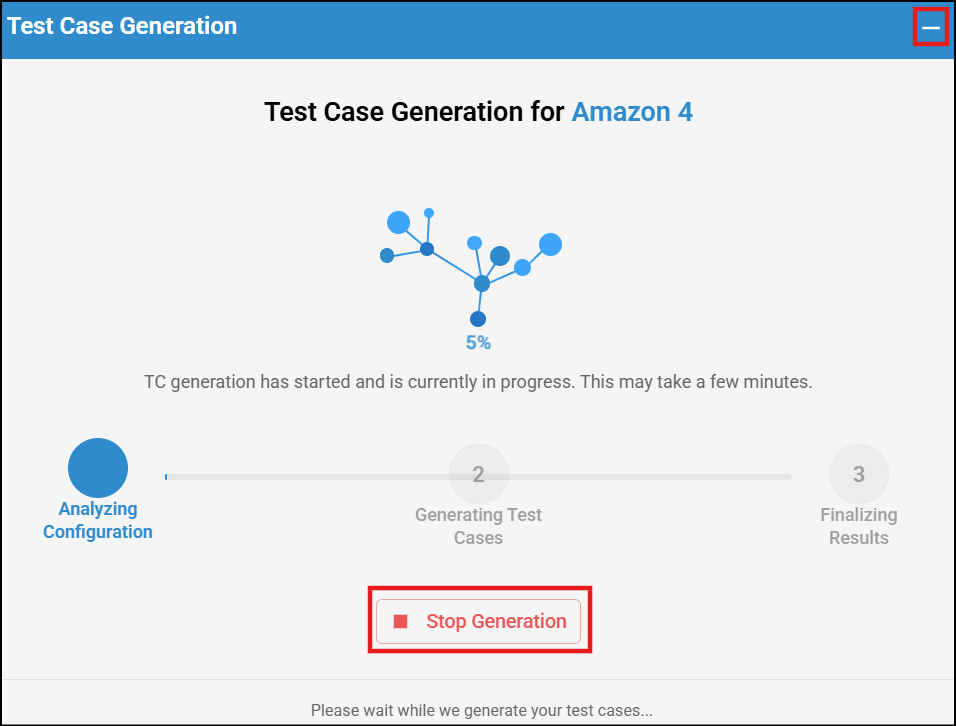Viewport: 956px width, 726px height.
Task: Click the red stop square icon
Action: pos(401,621)
